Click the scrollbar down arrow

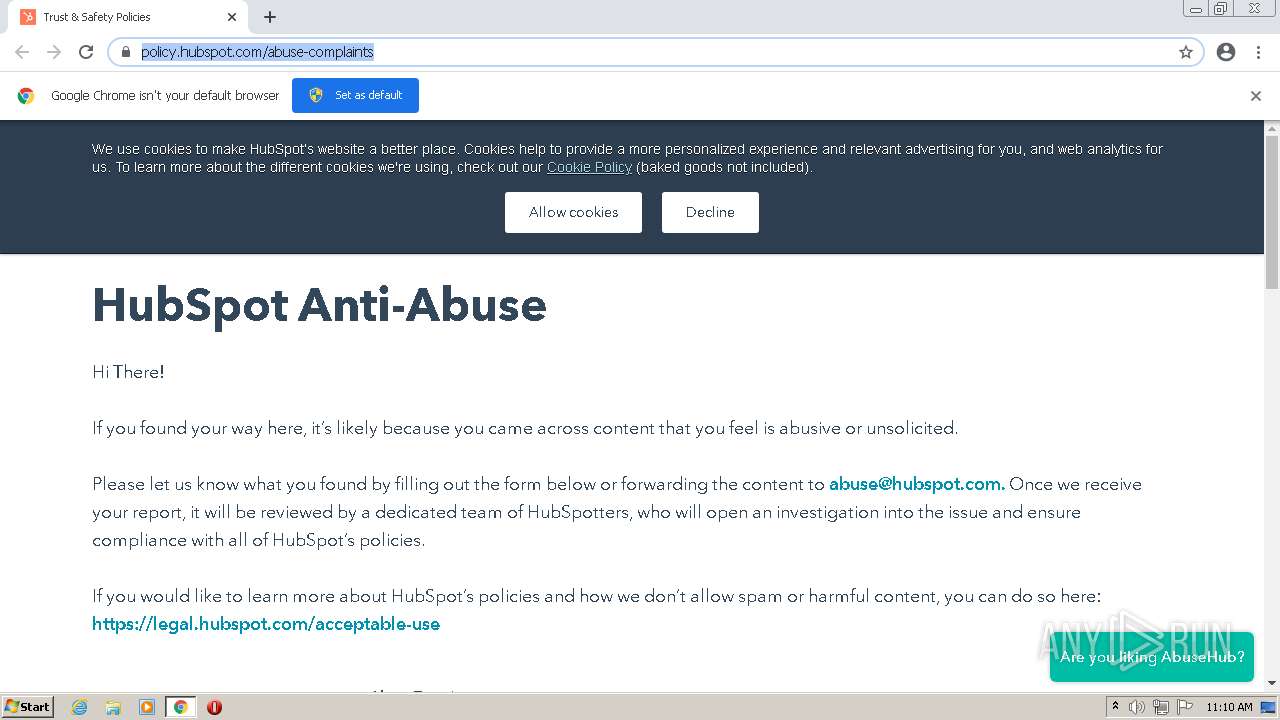pyautogui.click(x=1272, y=683)
